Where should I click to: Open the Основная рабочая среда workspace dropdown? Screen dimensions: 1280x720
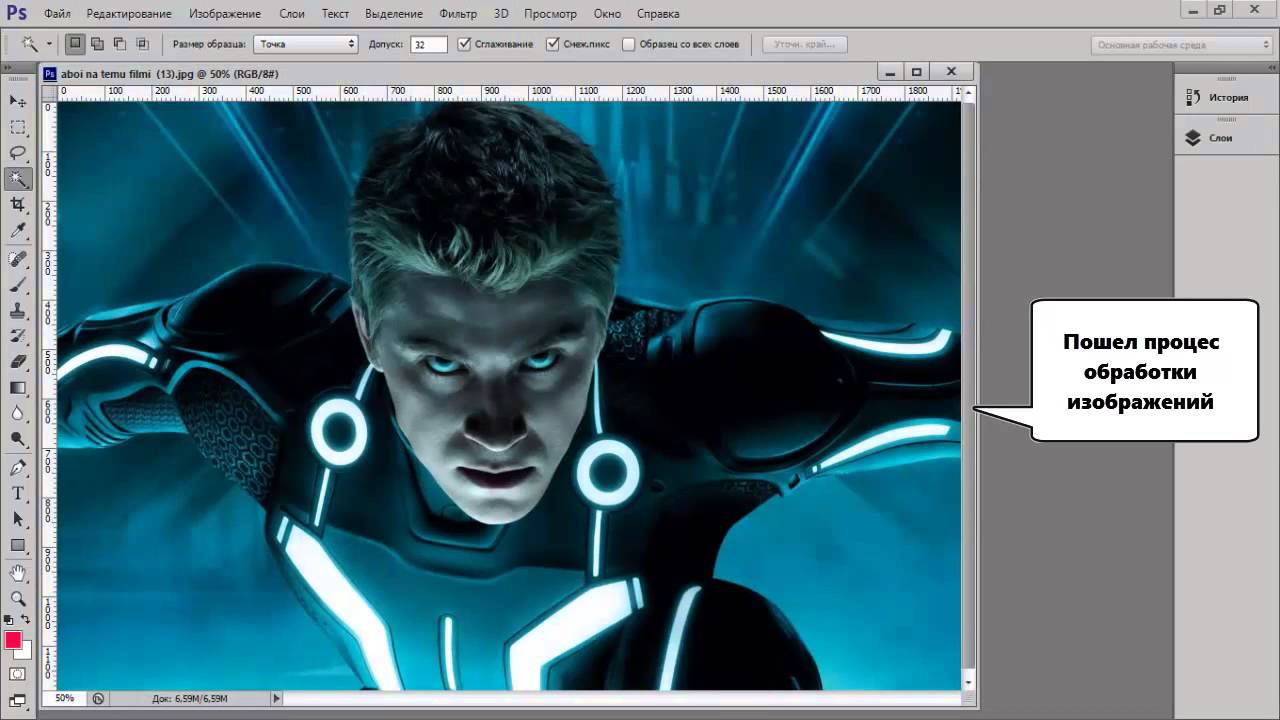pyautogui.click(x=1181, y=45)
